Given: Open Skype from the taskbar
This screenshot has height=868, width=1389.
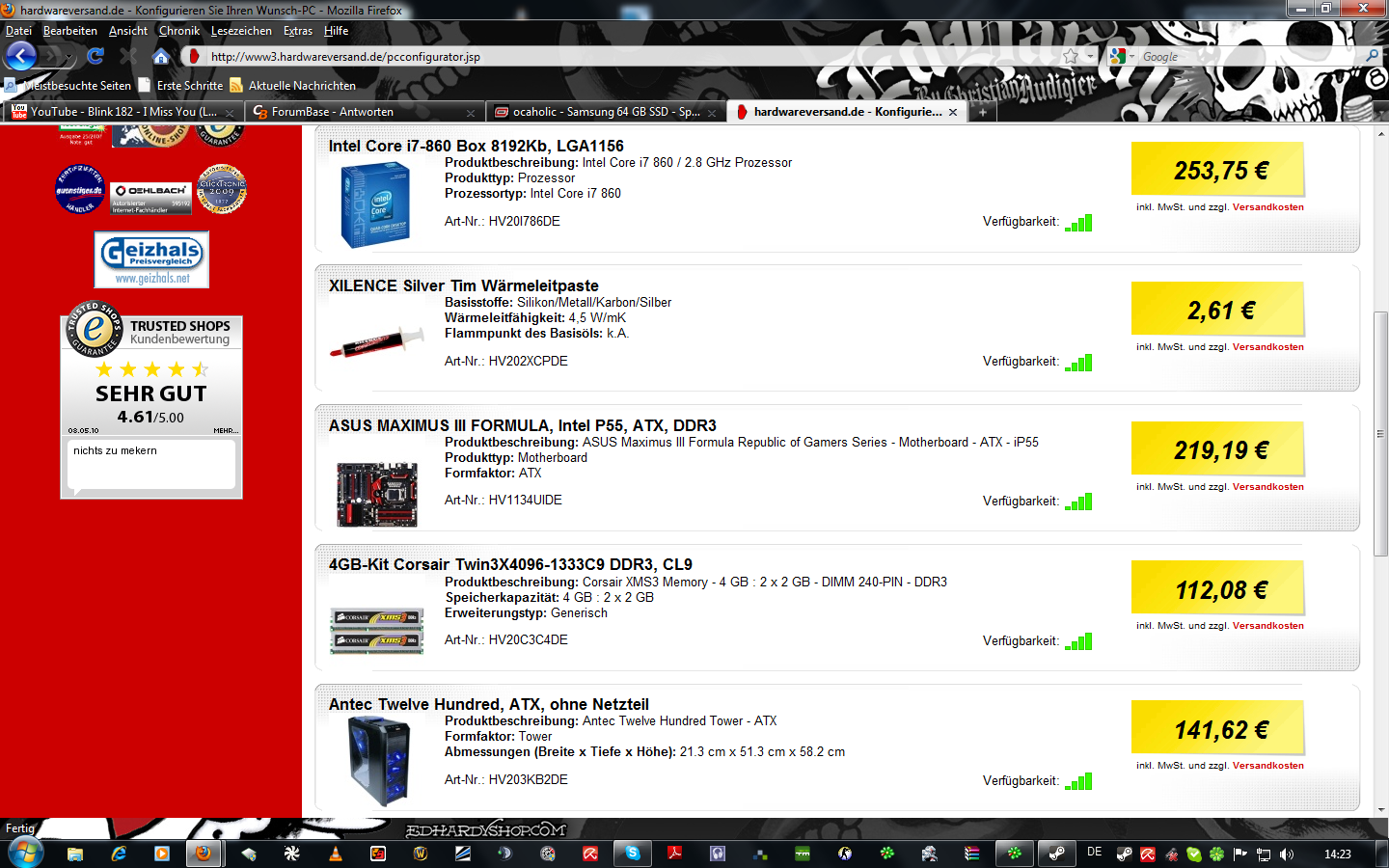Looking at the screenshot, I should click(x=633, y=854).
